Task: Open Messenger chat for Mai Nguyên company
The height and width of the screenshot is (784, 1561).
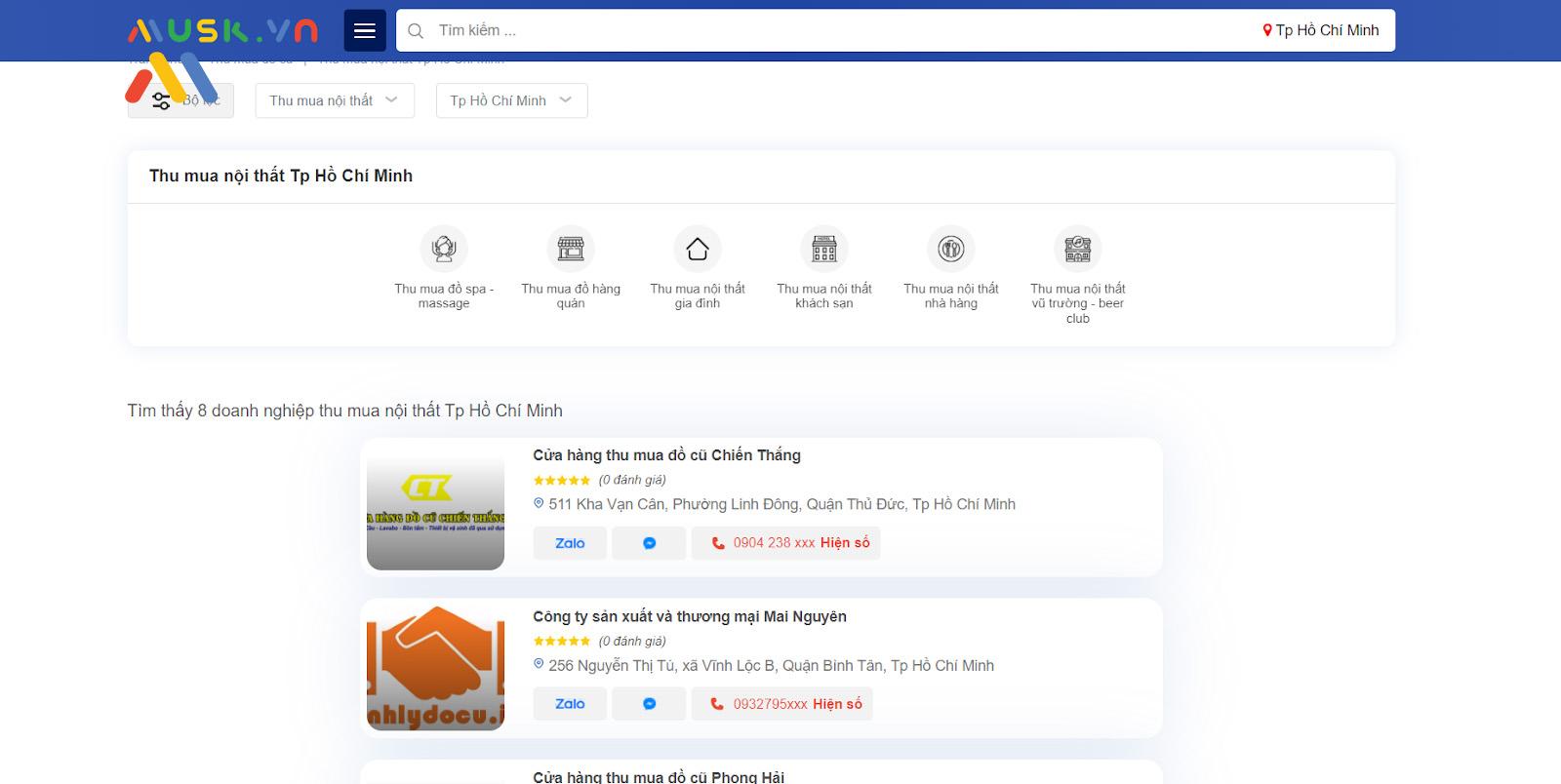Action: [x=649, y=704]
